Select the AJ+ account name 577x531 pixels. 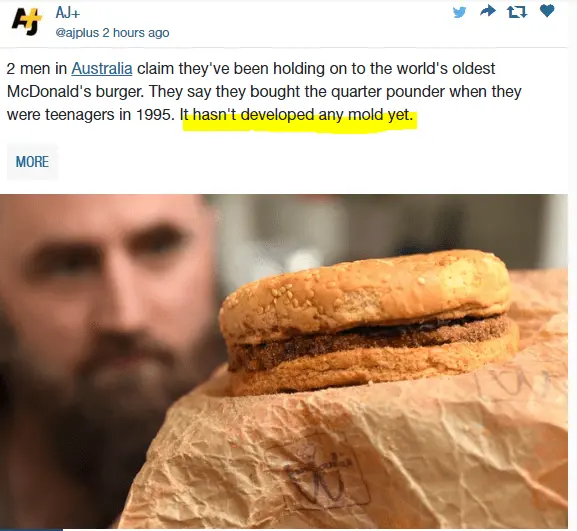(x=68, y=13)
